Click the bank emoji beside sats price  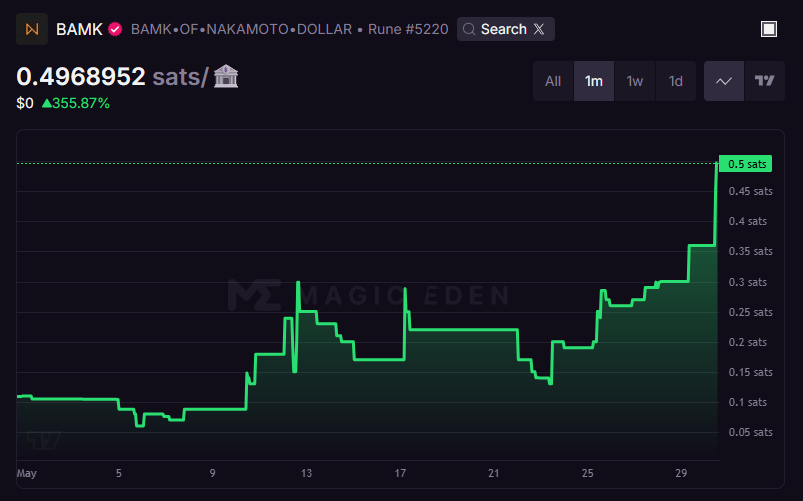click(x=226, y=77)
